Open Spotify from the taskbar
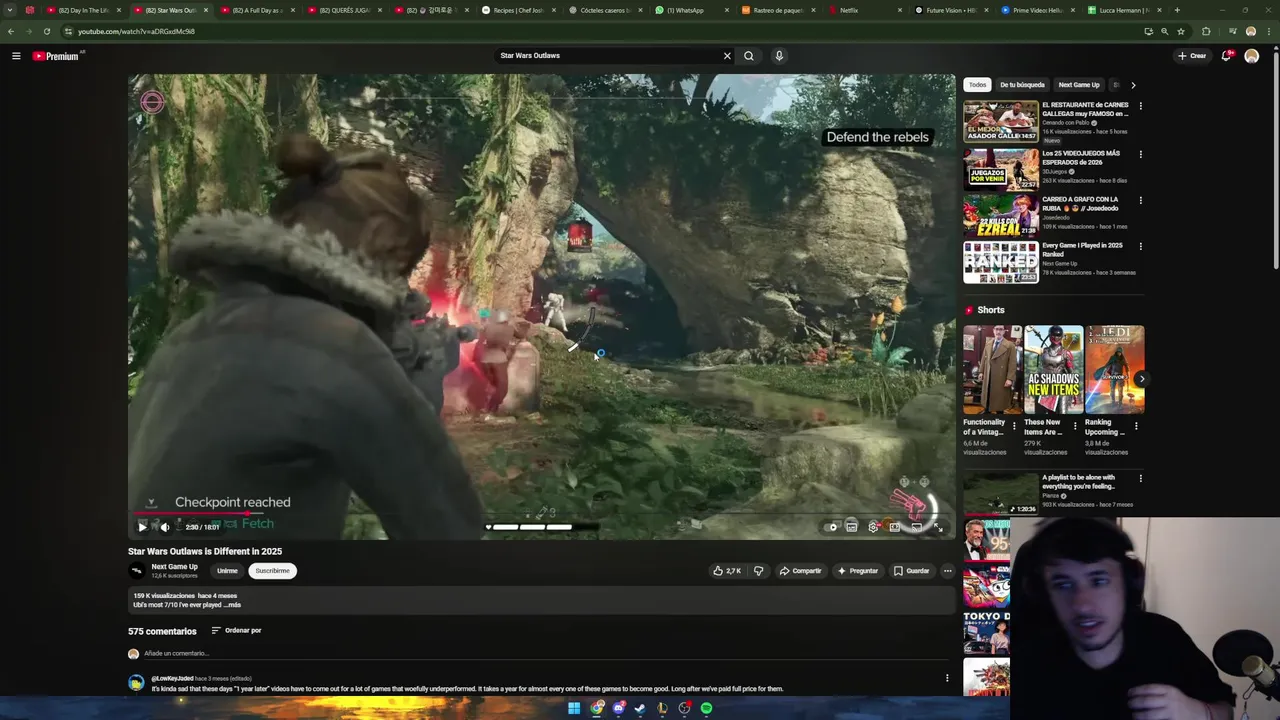The width and height of the screenshot is (1280, 720). pos(706,708)
